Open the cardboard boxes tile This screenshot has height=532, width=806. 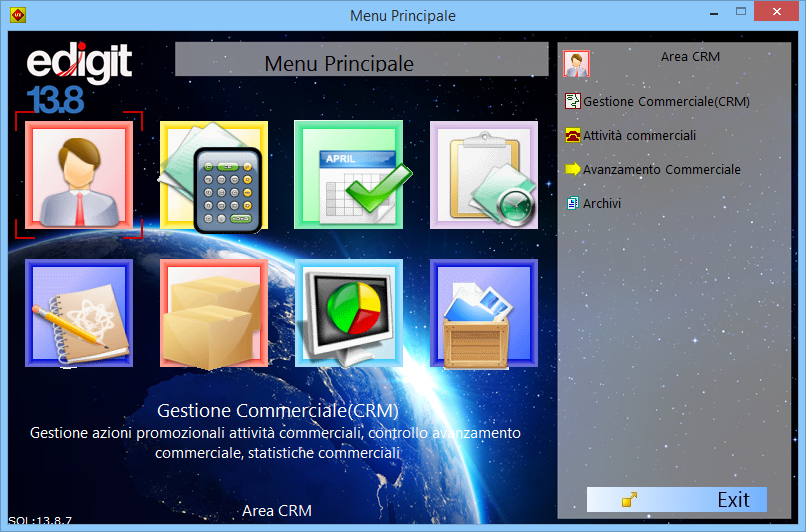(214, 314)
